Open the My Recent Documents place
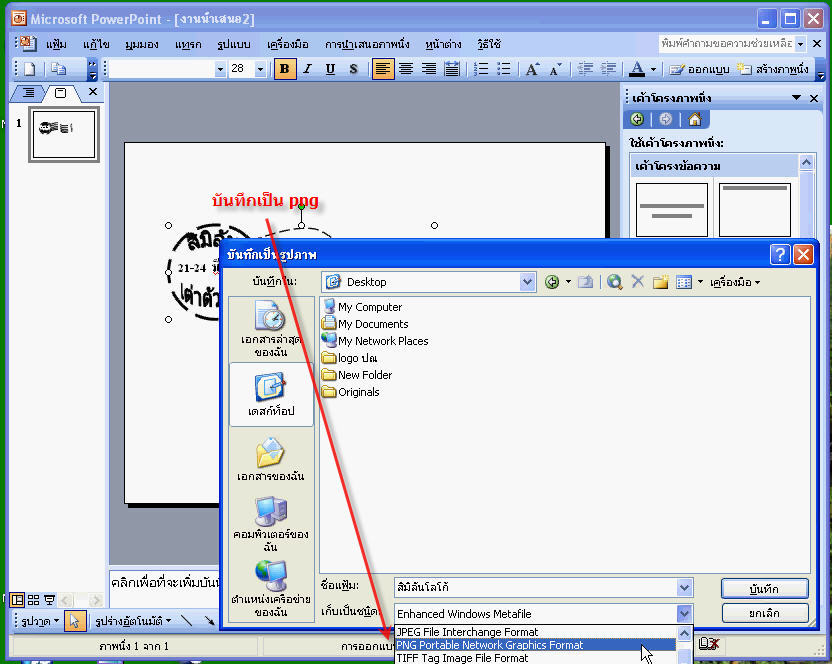Image resolution: width=832 pixels, height=664 pixels. point(271,329)
